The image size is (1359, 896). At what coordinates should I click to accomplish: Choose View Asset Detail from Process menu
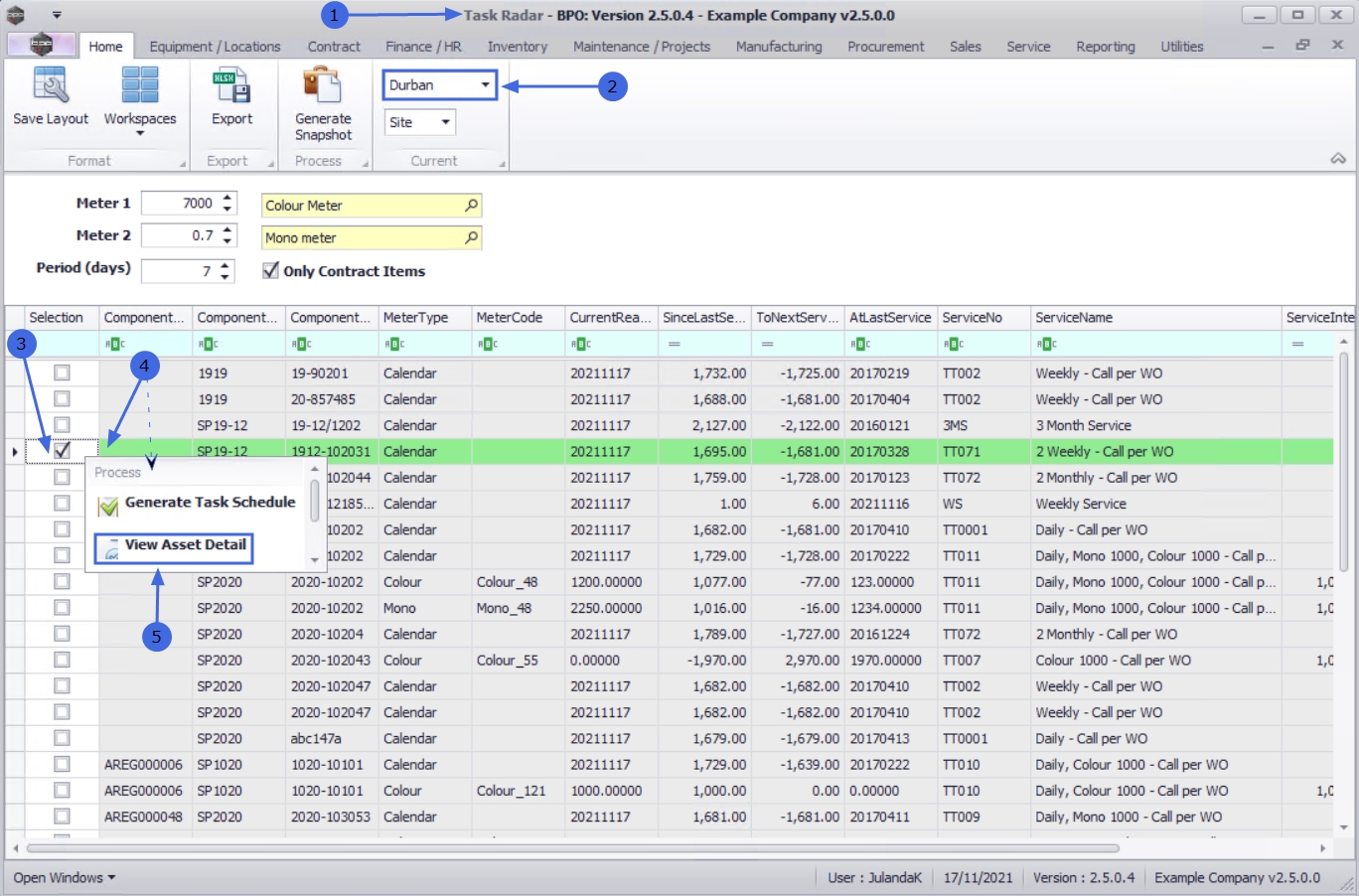[185, 545]
